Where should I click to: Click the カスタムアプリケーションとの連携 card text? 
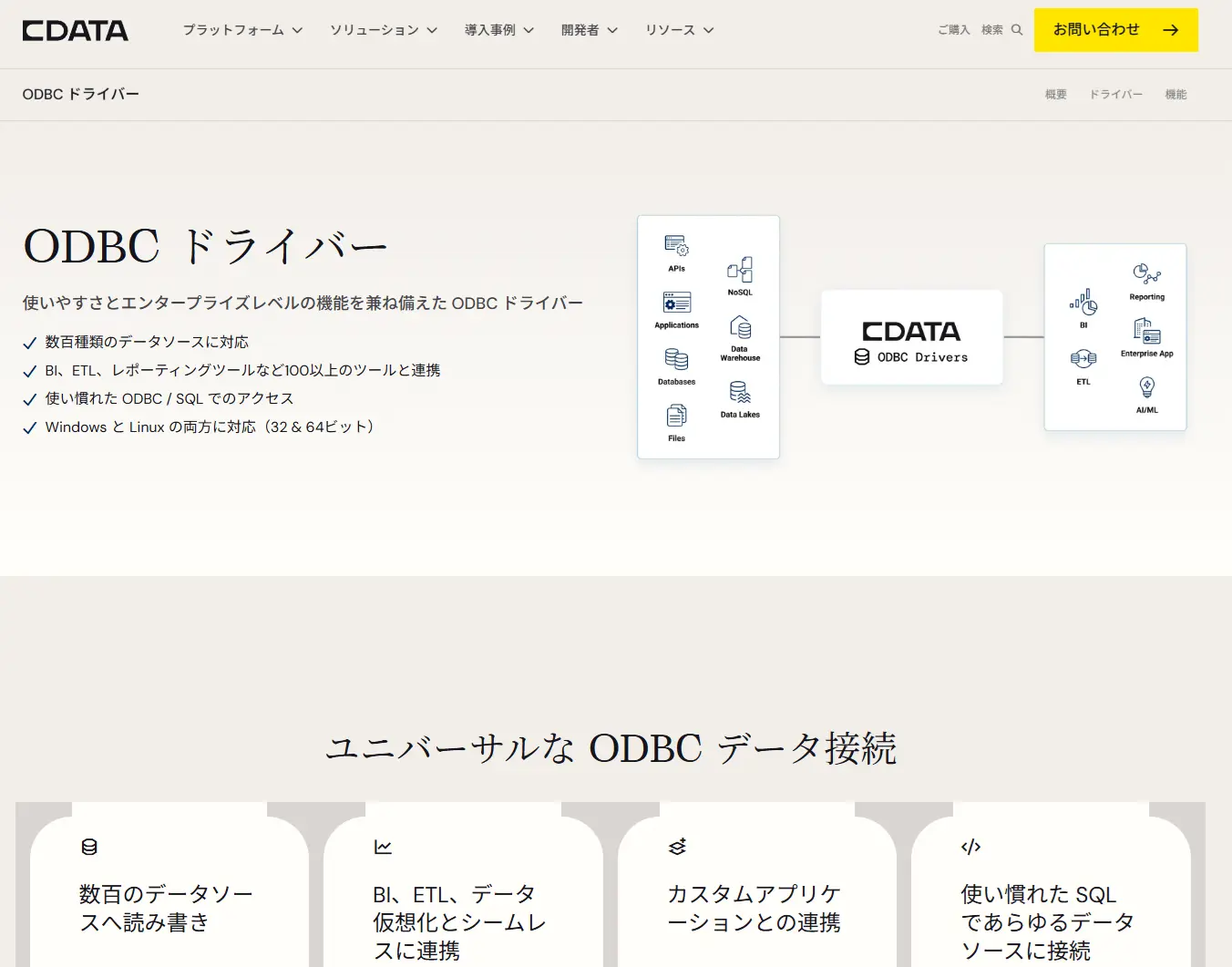pos(754,909)
